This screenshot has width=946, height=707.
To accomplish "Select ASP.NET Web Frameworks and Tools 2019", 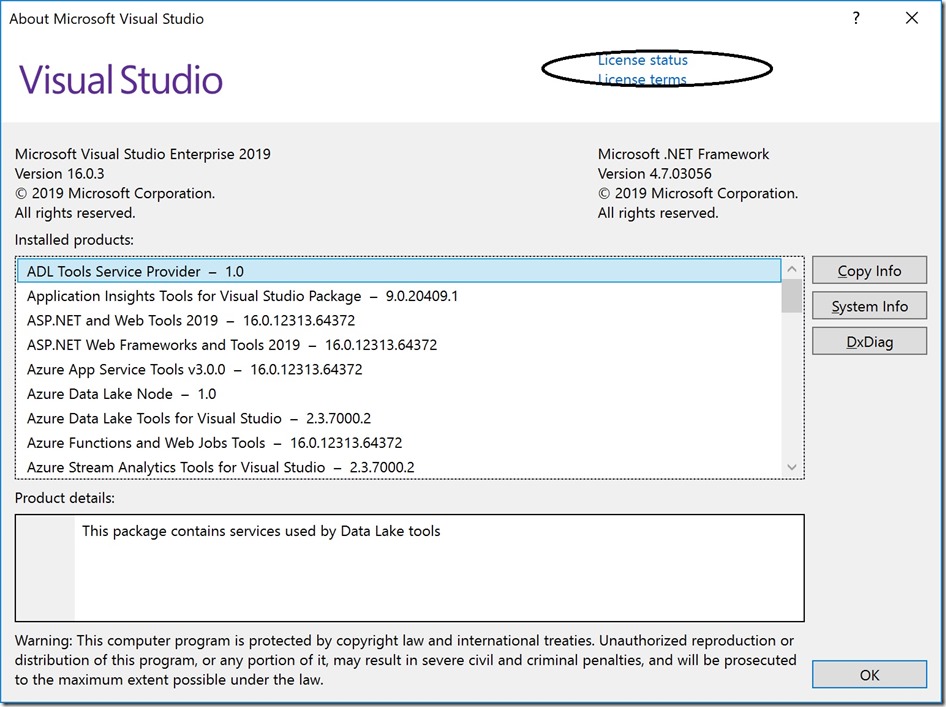I will 399,345.
